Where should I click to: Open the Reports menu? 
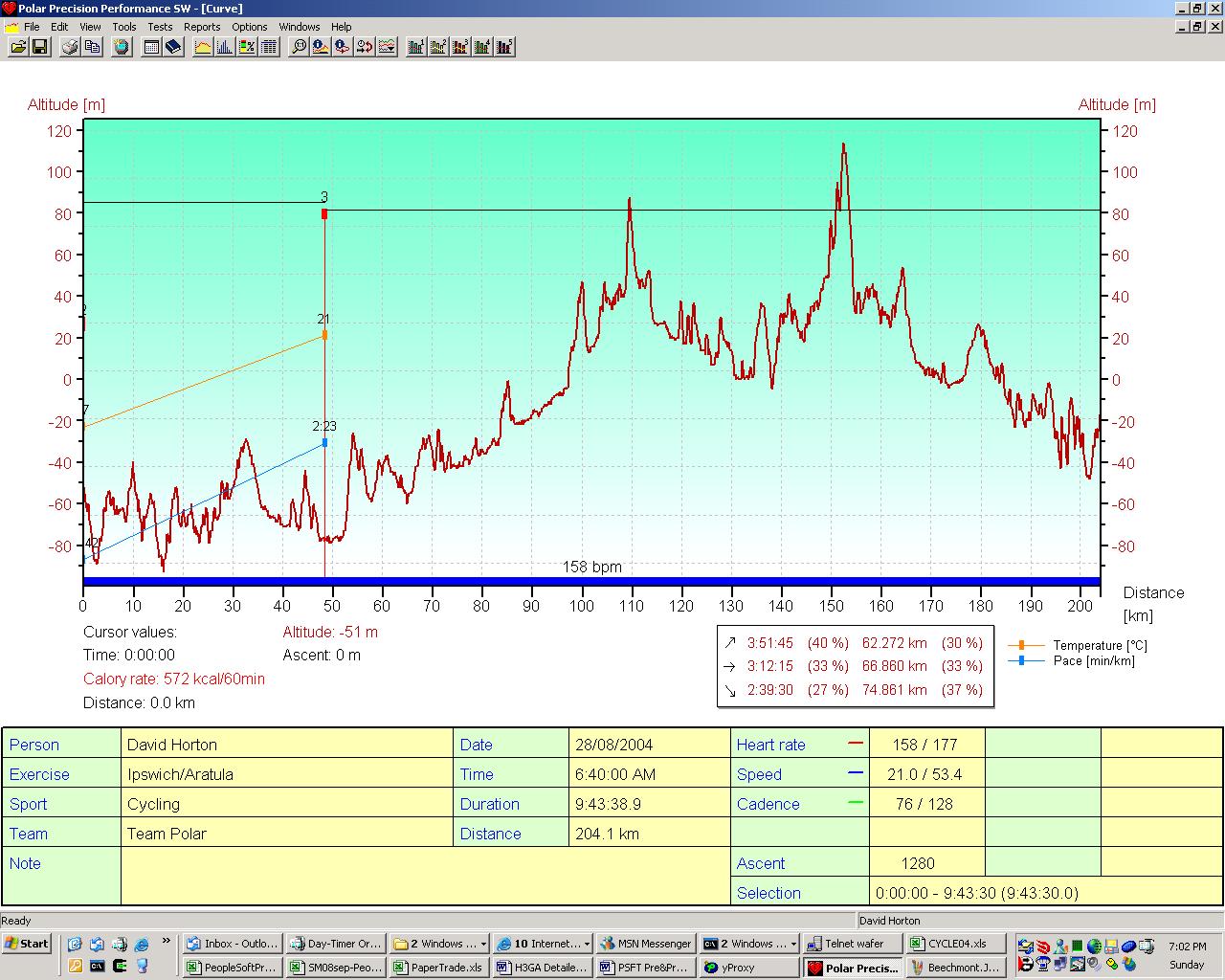coord(202,27)
